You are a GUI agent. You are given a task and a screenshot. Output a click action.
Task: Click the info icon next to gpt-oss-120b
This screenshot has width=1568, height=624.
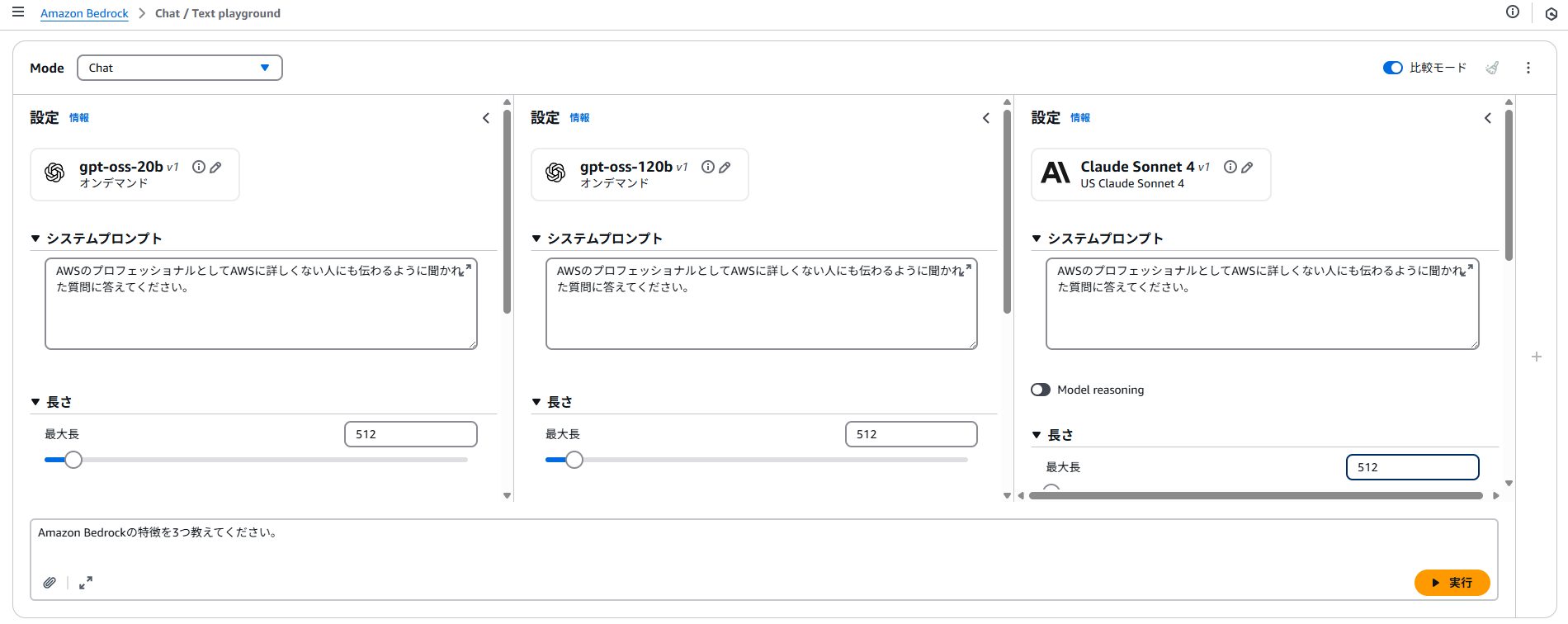(708, 167)
